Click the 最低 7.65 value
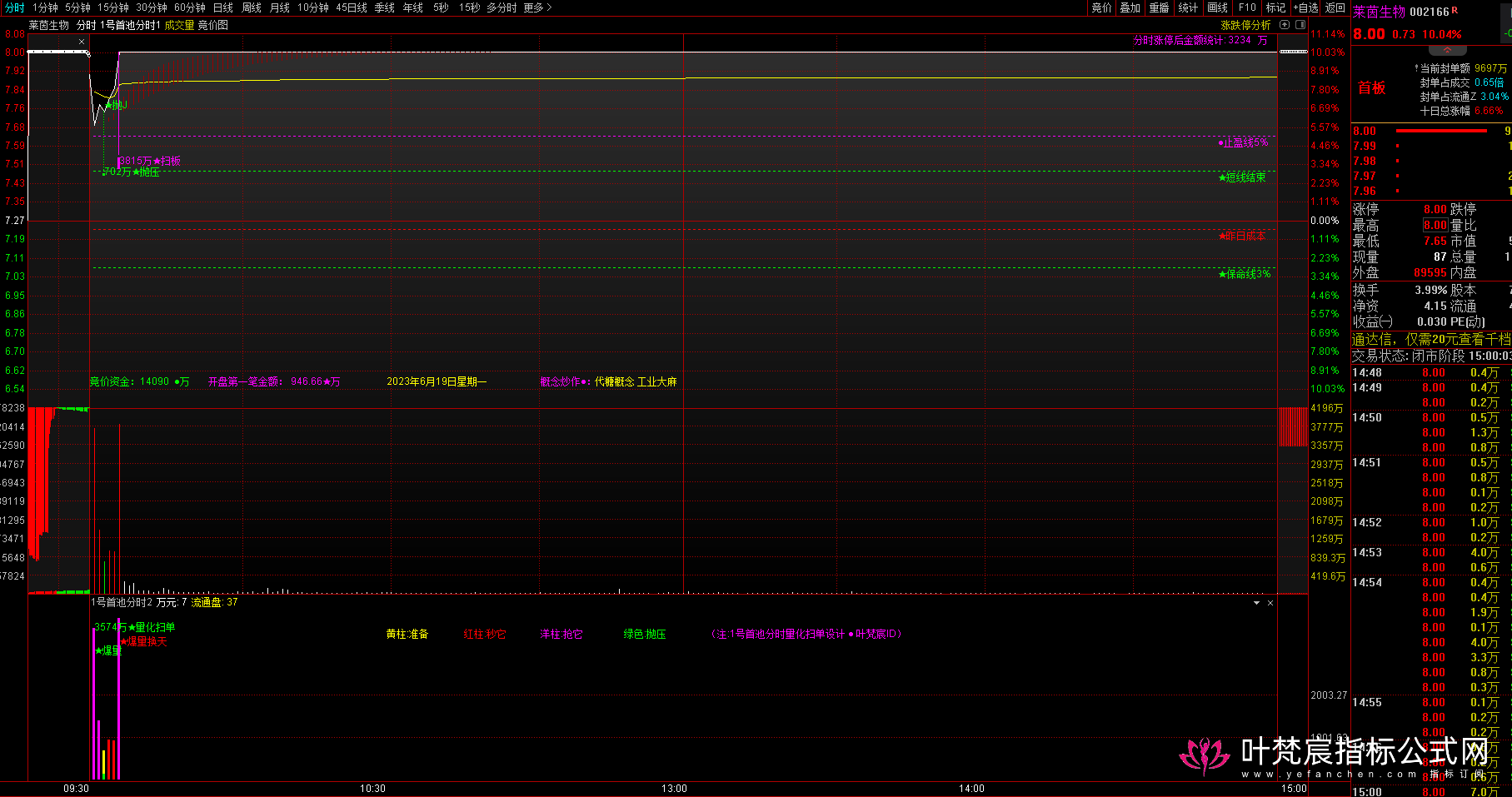The image size is (1512, 797). pyautogui.click(x=1435, y=241)
